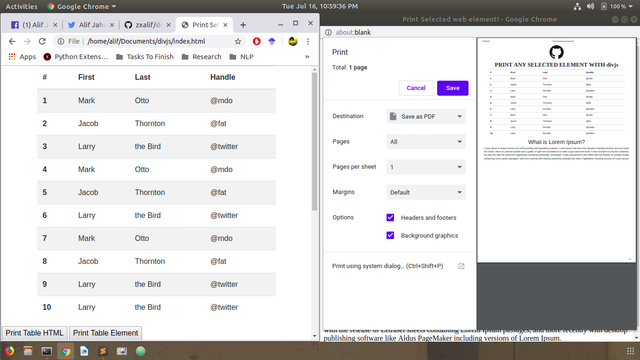Click 'Handle' column header
Image resolution: width=640 pixels, height=360 pixels.
pos(222,77)
